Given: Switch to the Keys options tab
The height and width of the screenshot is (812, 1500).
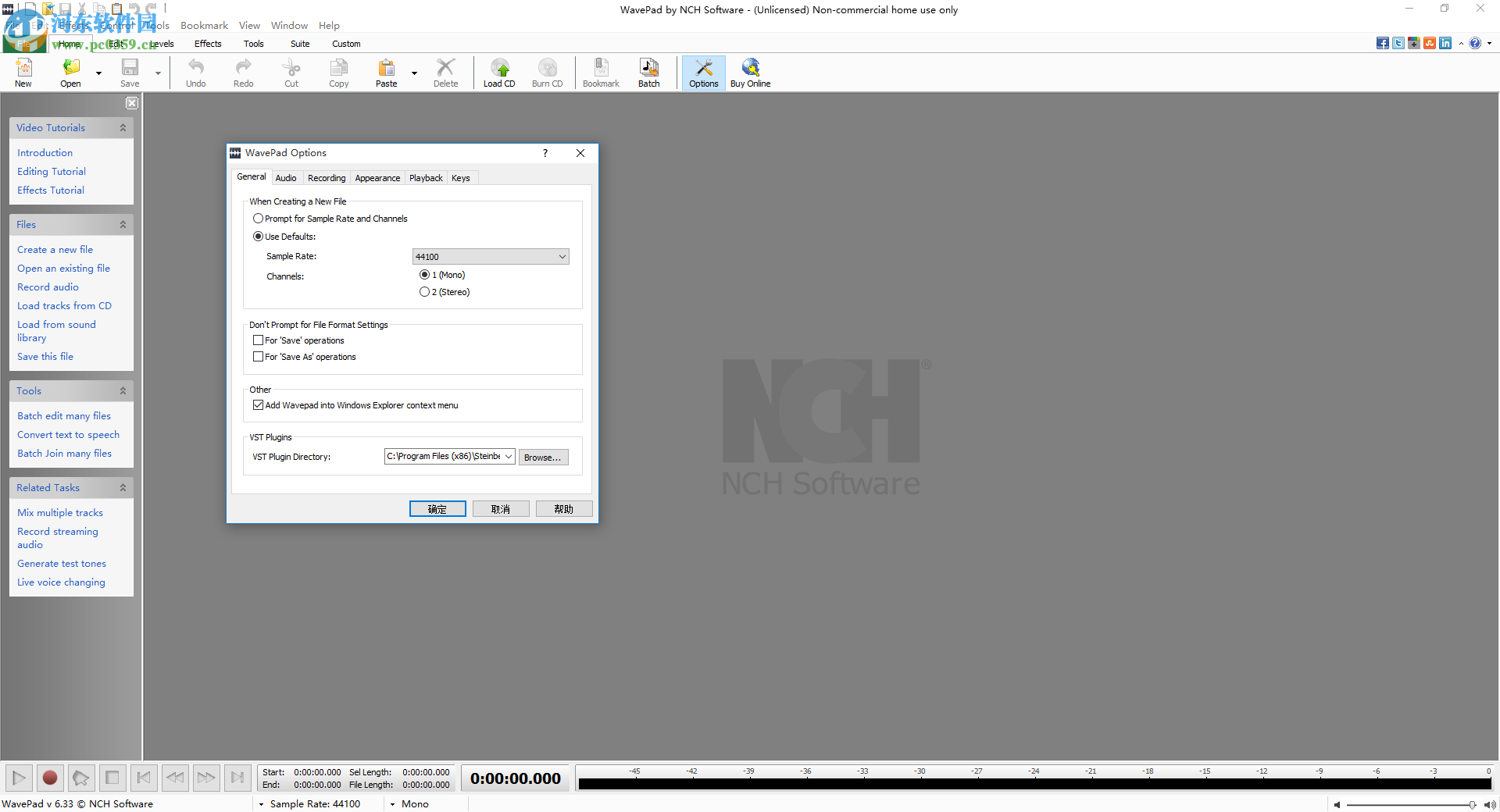Looking at the screenshot, I should [461, 178].
